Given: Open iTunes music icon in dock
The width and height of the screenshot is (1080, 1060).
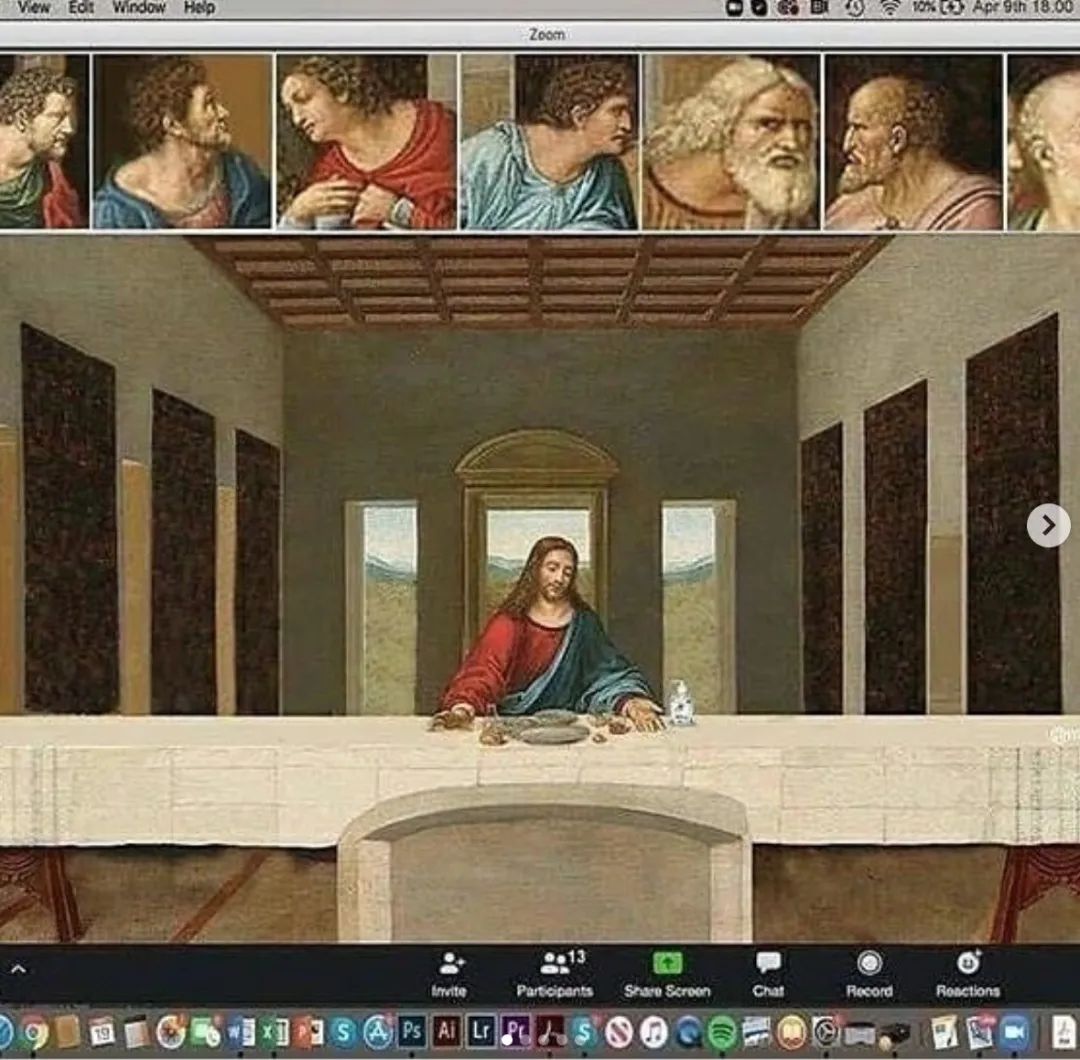Looking at the screenshot, I should (x=654, y=1032).
